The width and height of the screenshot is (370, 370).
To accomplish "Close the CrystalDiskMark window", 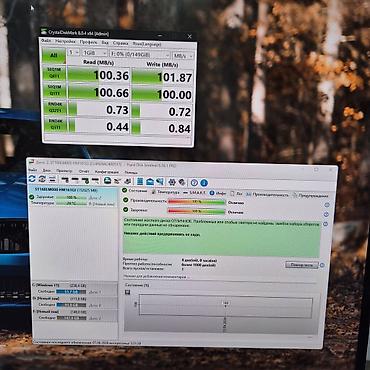I will (190, 36).
